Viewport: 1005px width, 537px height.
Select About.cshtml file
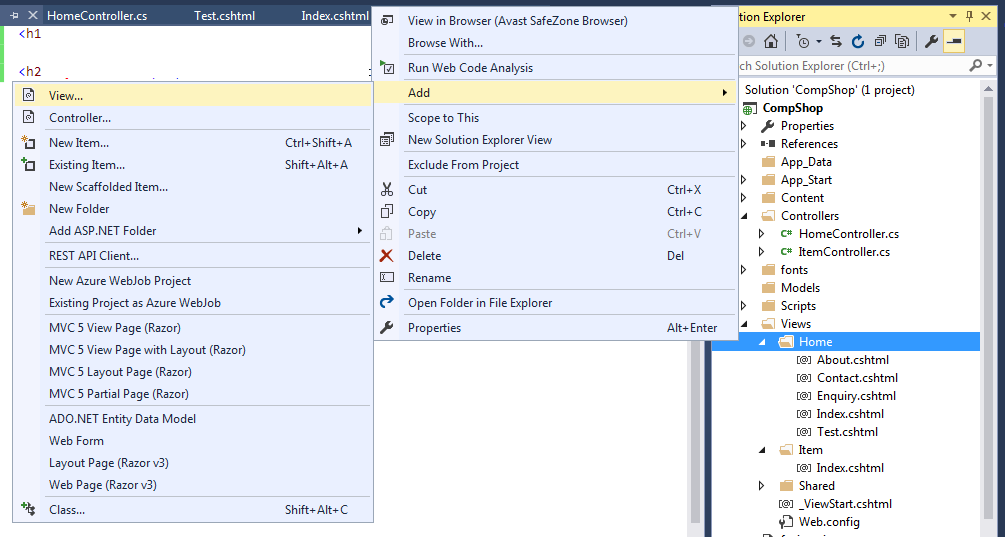852,360
